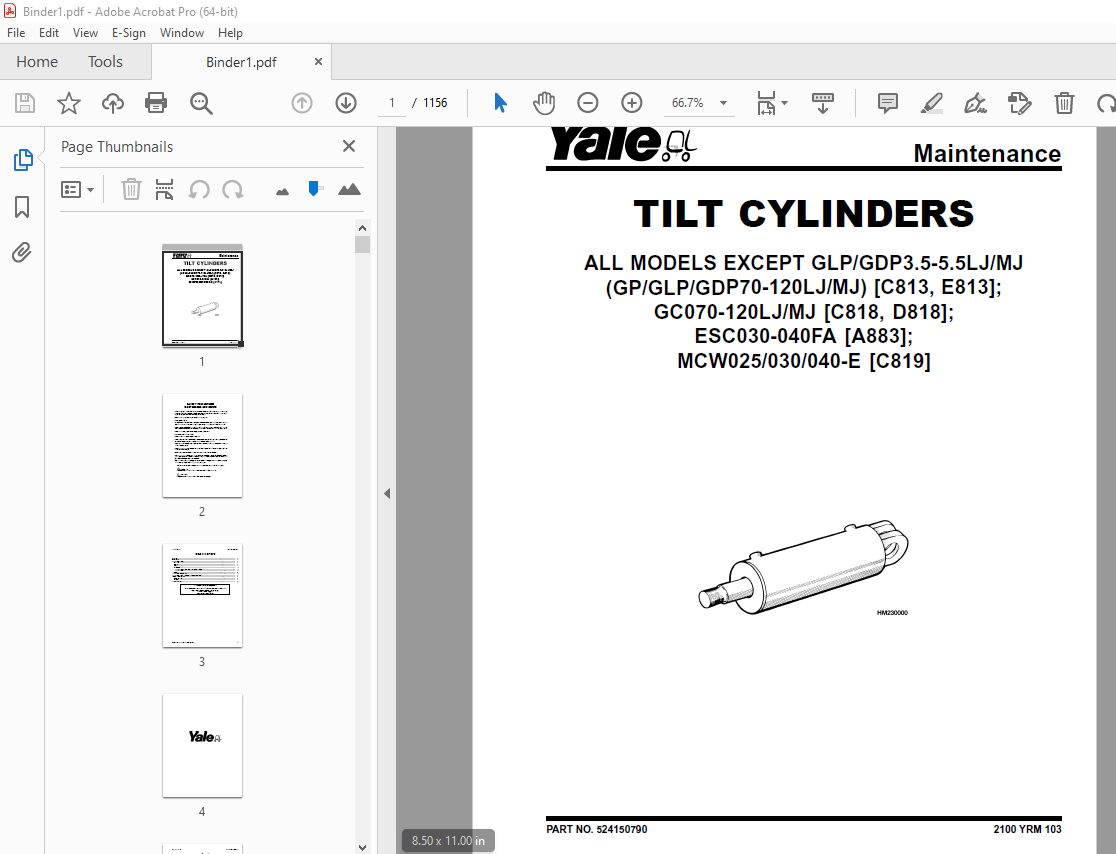Go to next page arrow
Screen dimensions: 1116x854
346,103
